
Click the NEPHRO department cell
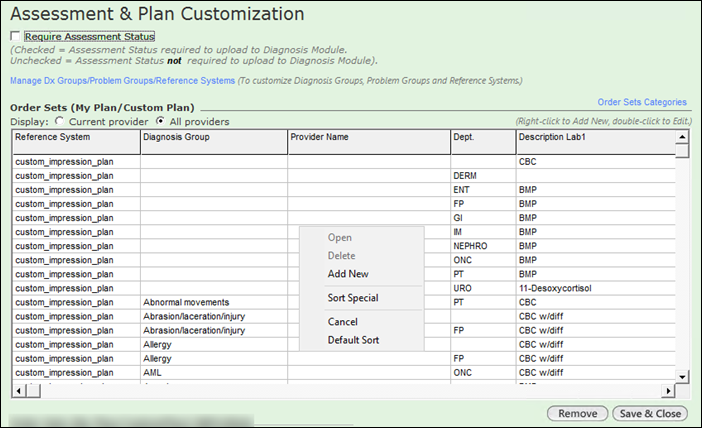(x=484, y=246)
